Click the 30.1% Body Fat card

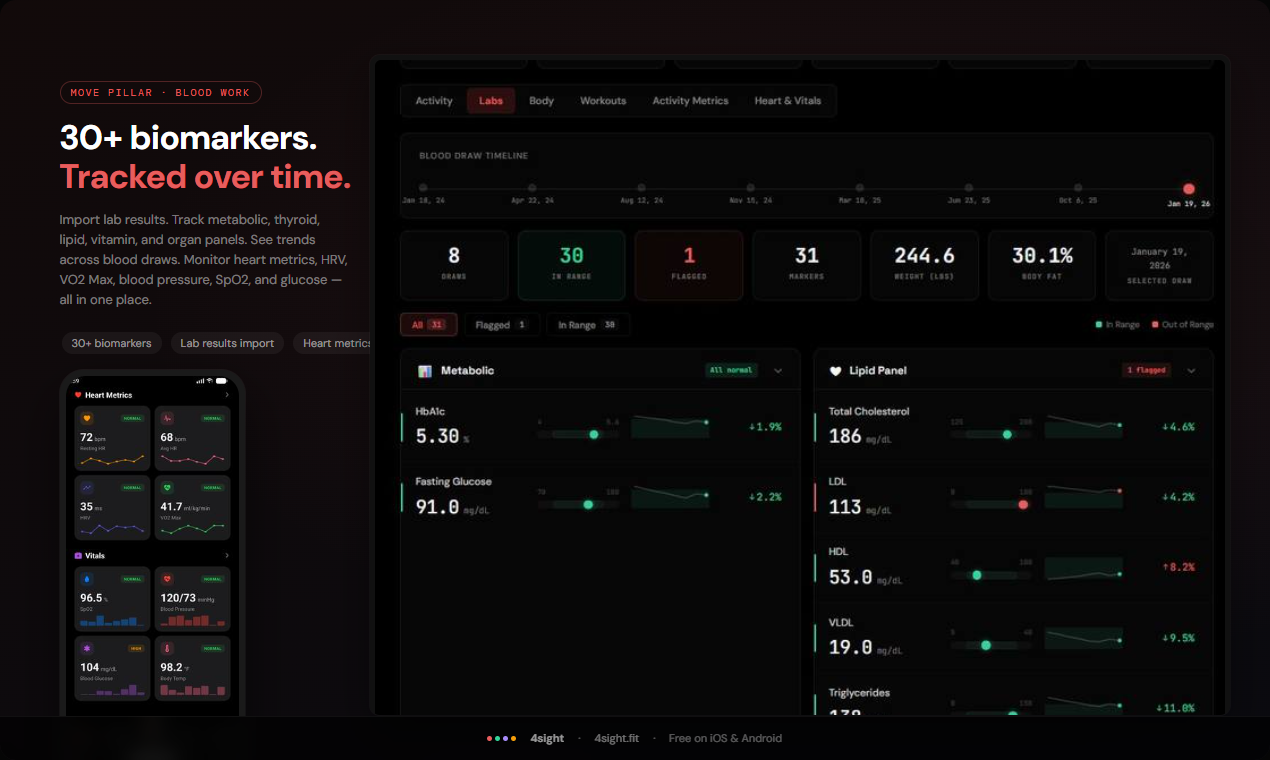click(x=1042, y=265)
